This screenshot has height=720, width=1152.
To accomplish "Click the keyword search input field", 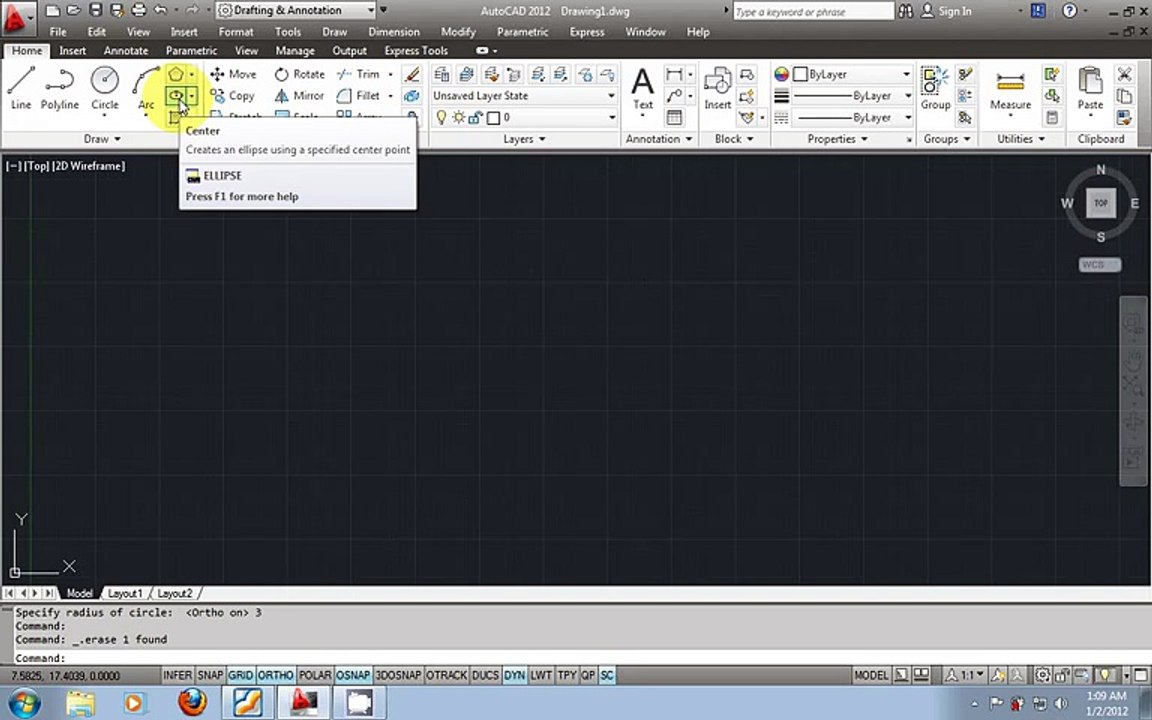I will coord(813,11).
